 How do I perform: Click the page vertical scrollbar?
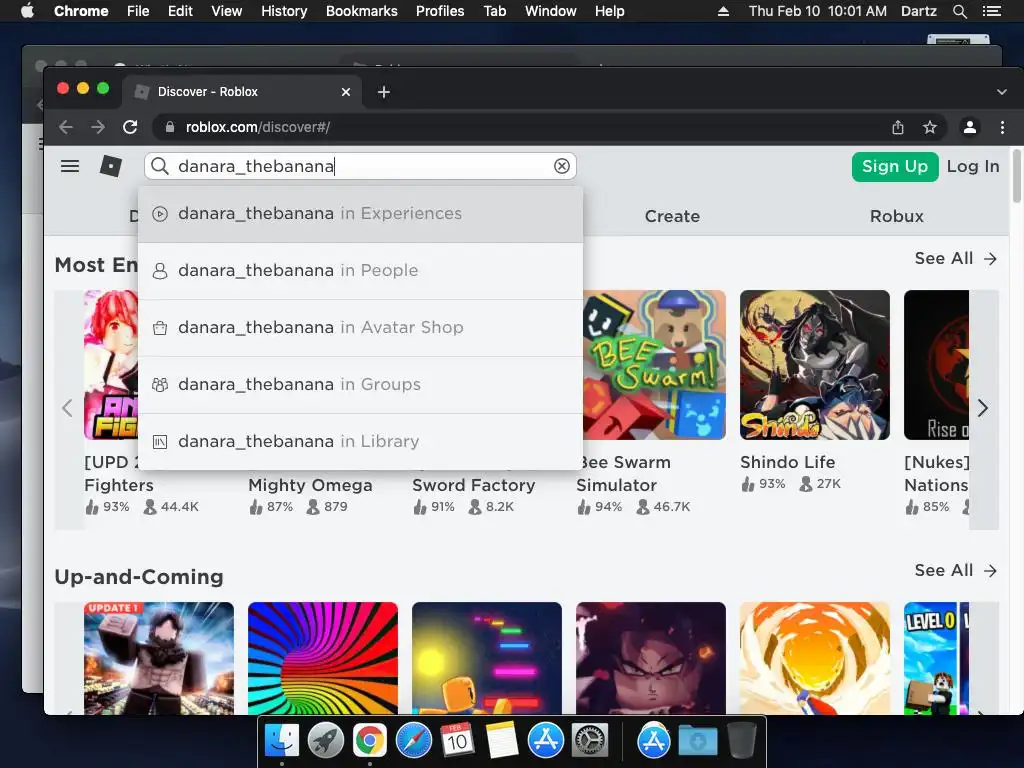(1016, 176)
